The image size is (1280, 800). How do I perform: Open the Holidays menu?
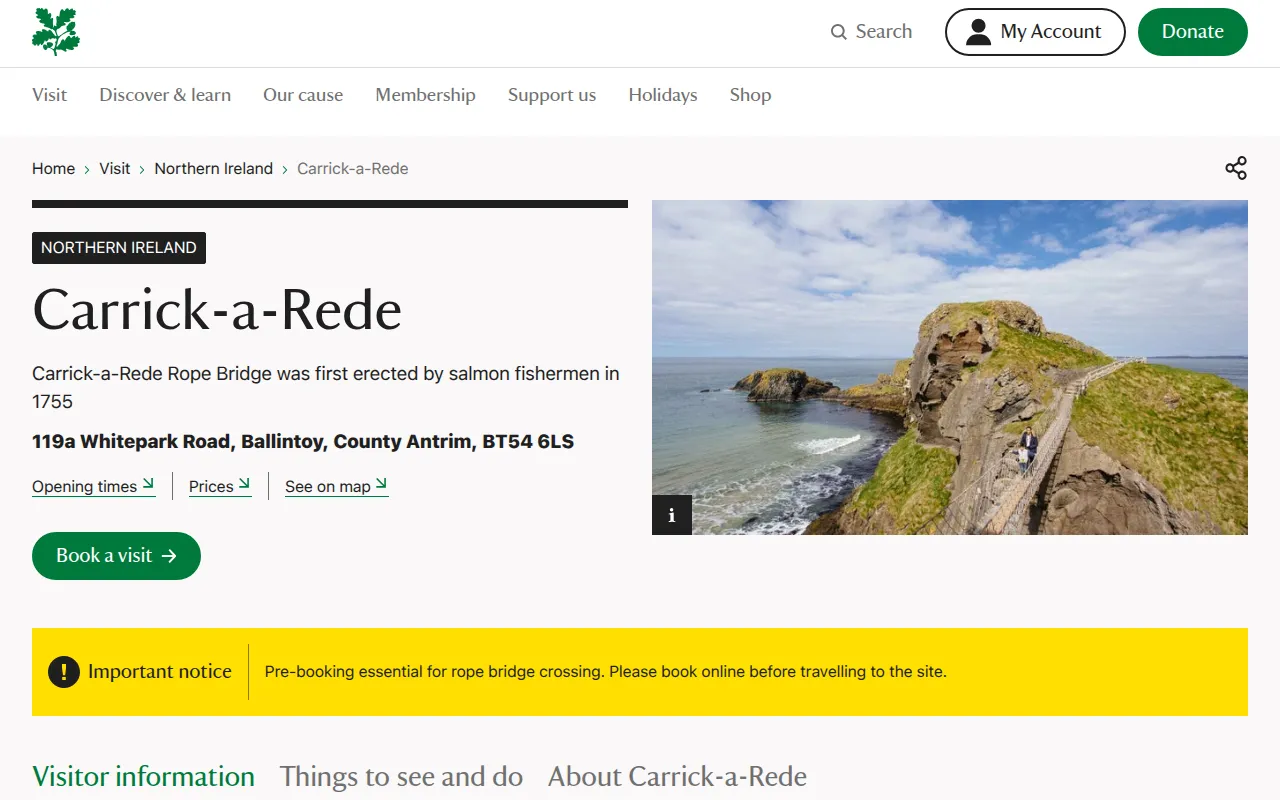(663, 95)
